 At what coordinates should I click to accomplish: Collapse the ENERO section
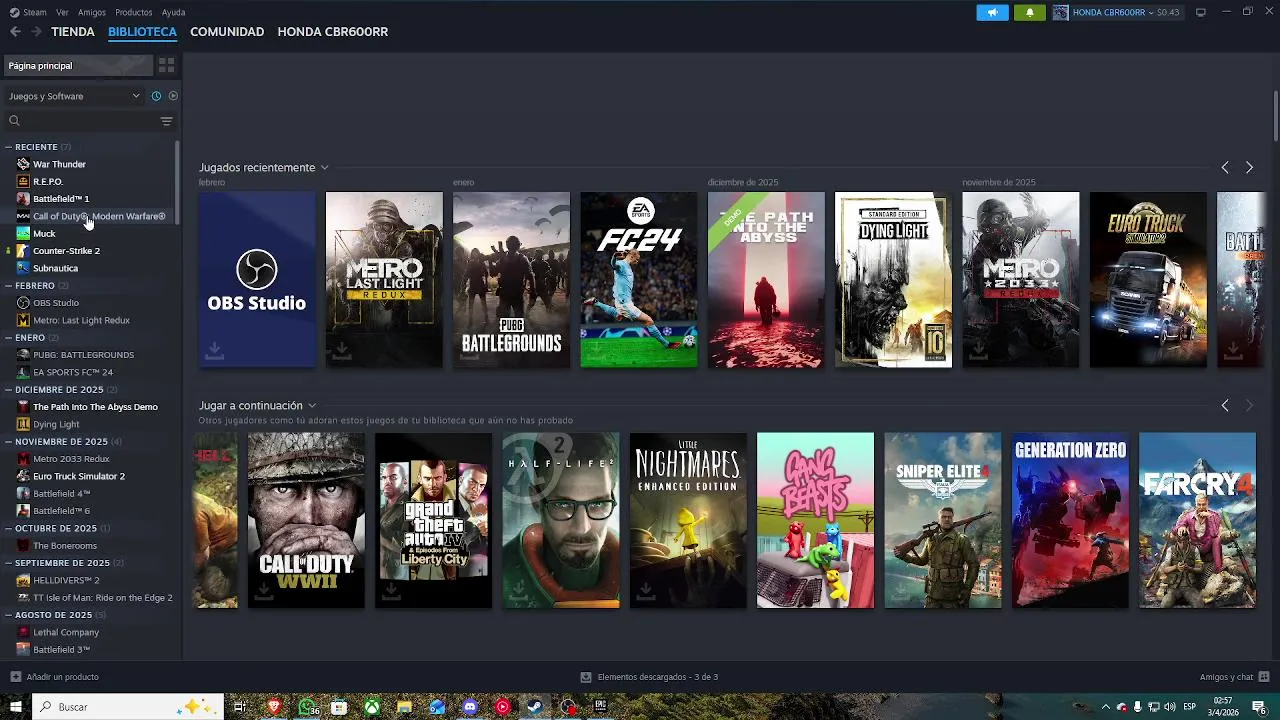10,338
